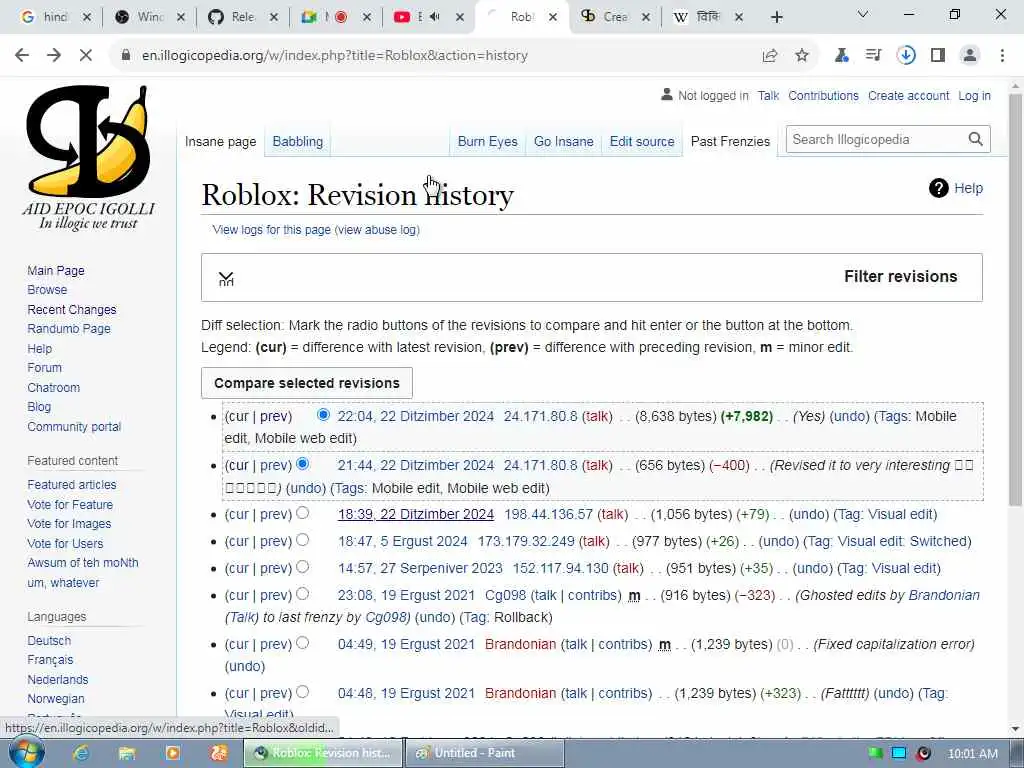Select radio for 22:04, 22 Ditzimber revision

point(323,415)
